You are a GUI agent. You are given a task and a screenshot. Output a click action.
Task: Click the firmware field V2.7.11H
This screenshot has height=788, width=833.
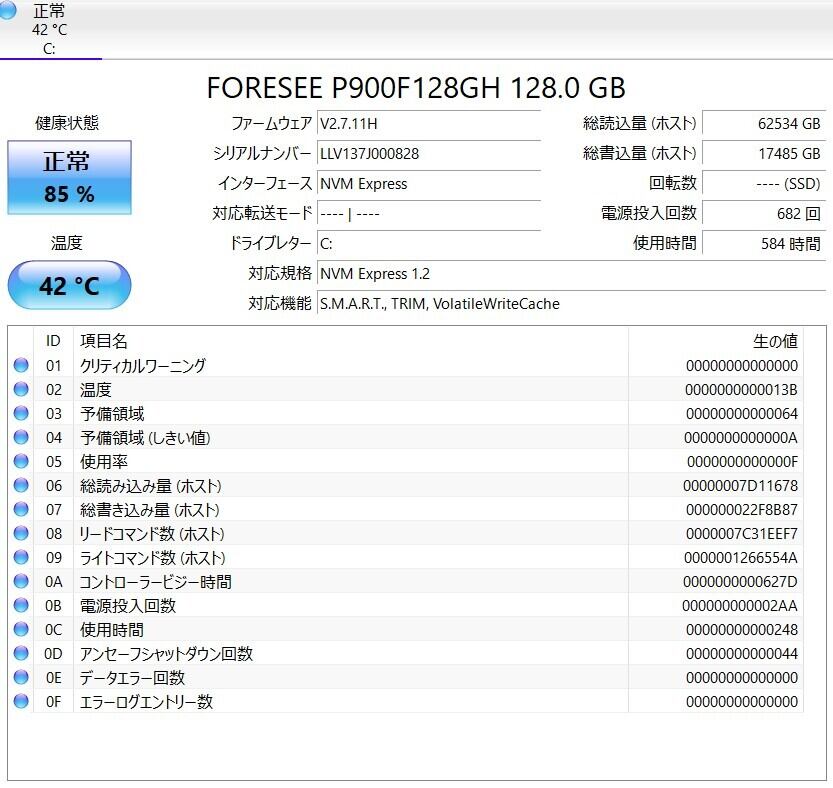[428, 124]
